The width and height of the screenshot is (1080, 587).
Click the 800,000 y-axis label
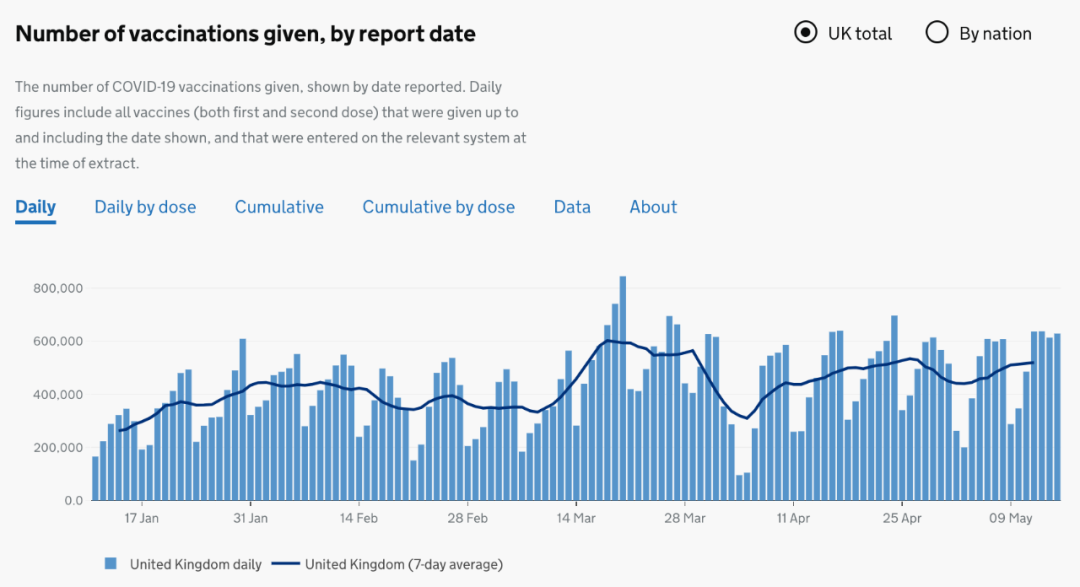pos(58,289)
